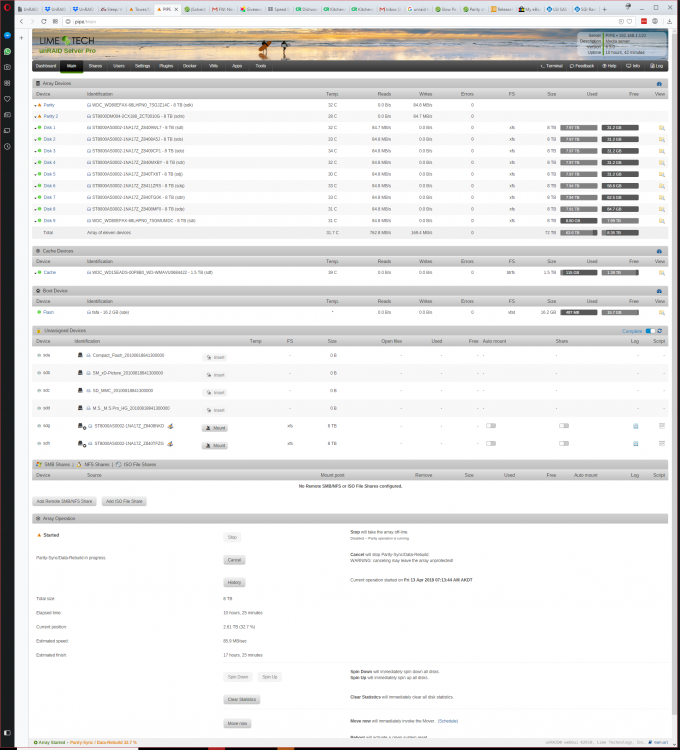Click the Boot Device help icon
Image resolution: width=680 pixels, height=750 pixels.
point(659,291)
